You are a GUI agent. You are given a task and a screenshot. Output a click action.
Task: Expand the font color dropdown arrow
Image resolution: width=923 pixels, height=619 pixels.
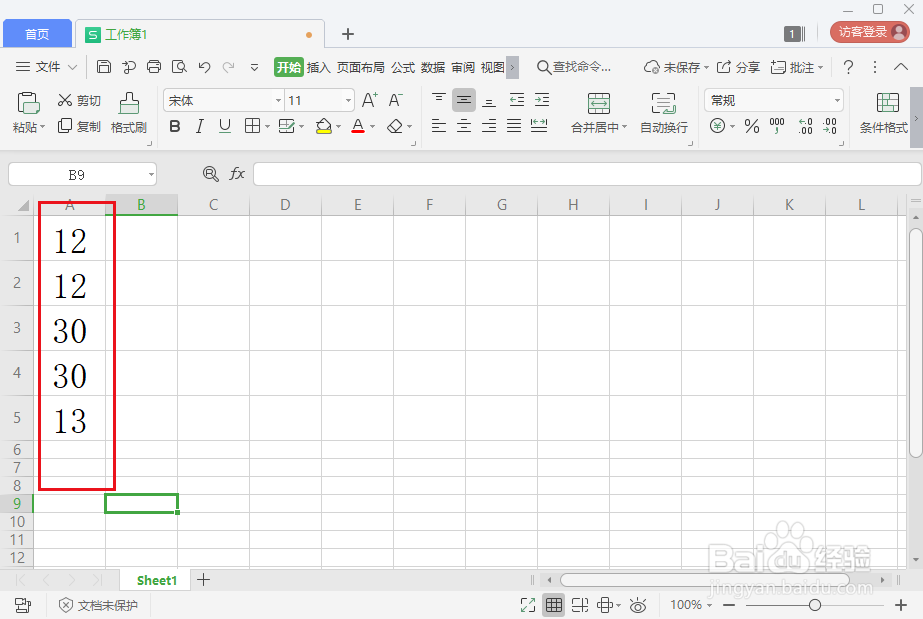pos(373,127)
